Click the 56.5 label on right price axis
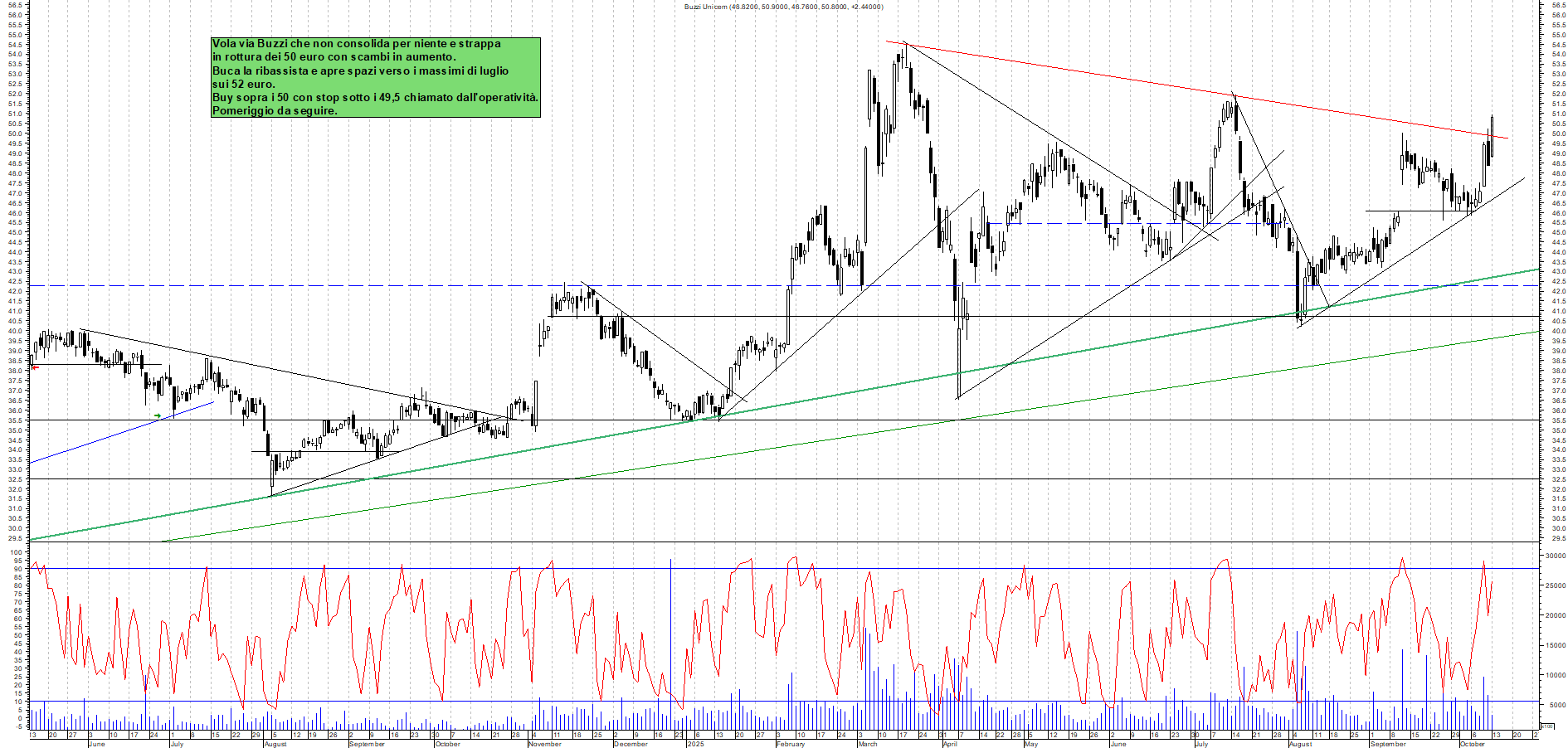The image size is (1568, 748). pyautogui.click(x=1558, y=5)
